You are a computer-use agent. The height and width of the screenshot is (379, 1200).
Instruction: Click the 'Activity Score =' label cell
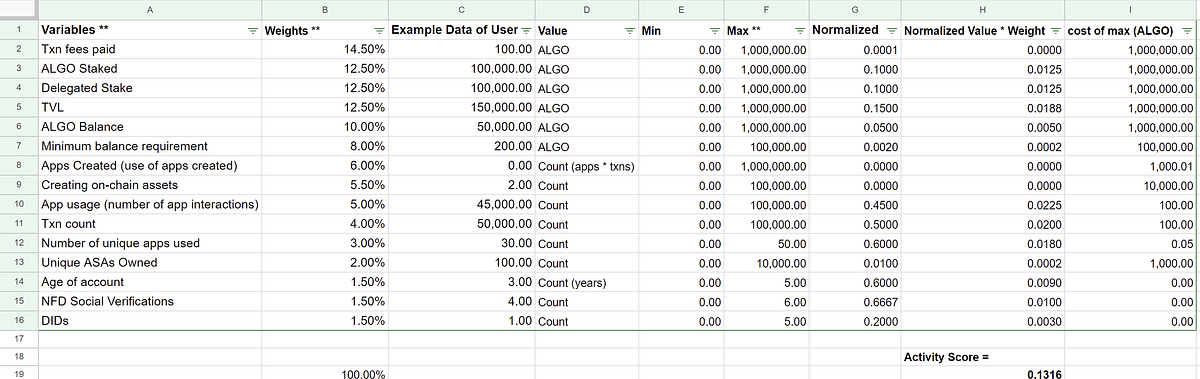click(982, 357)
